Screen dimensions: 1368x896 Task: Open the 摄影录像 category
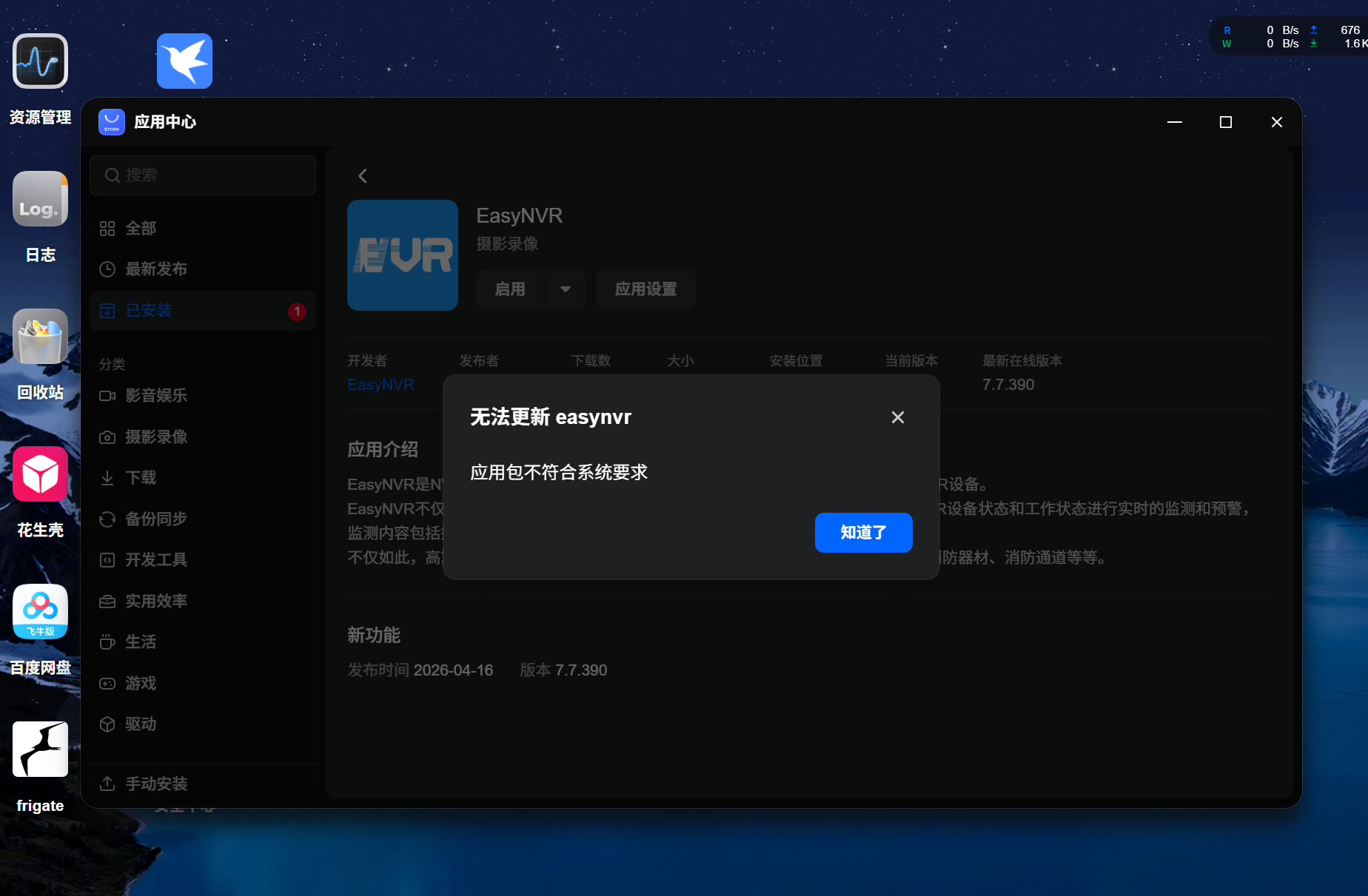[203, 437]
